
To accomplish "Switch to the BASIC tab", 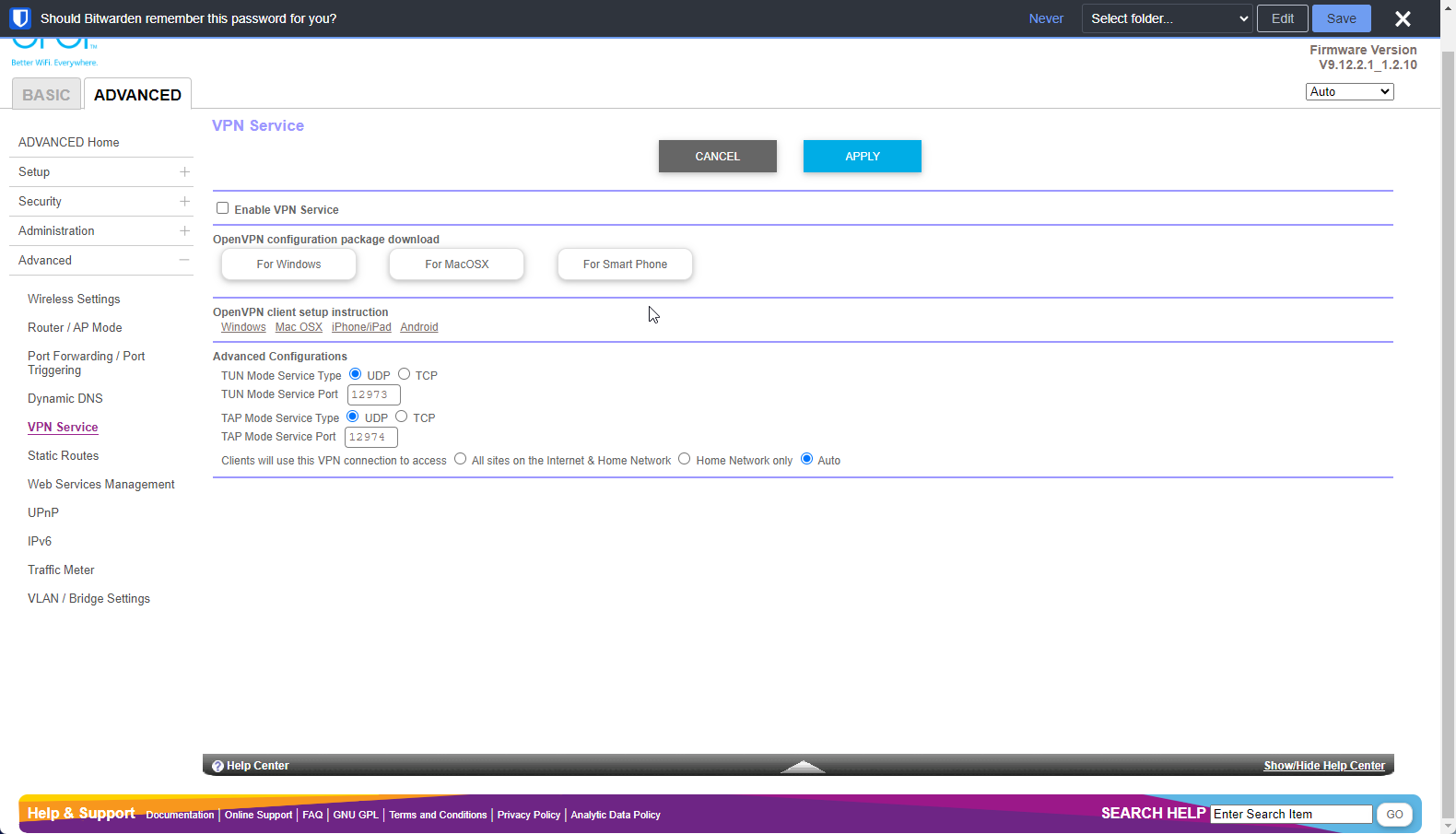I will point(46,95).
